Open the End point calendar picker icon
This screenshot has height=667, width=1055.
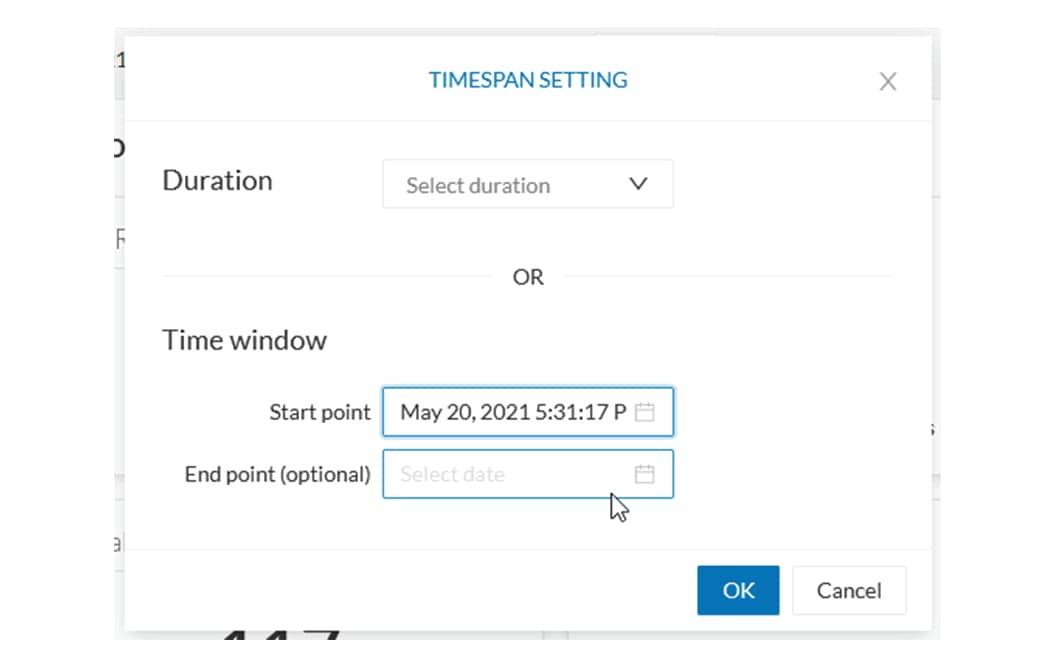[645, 474]
